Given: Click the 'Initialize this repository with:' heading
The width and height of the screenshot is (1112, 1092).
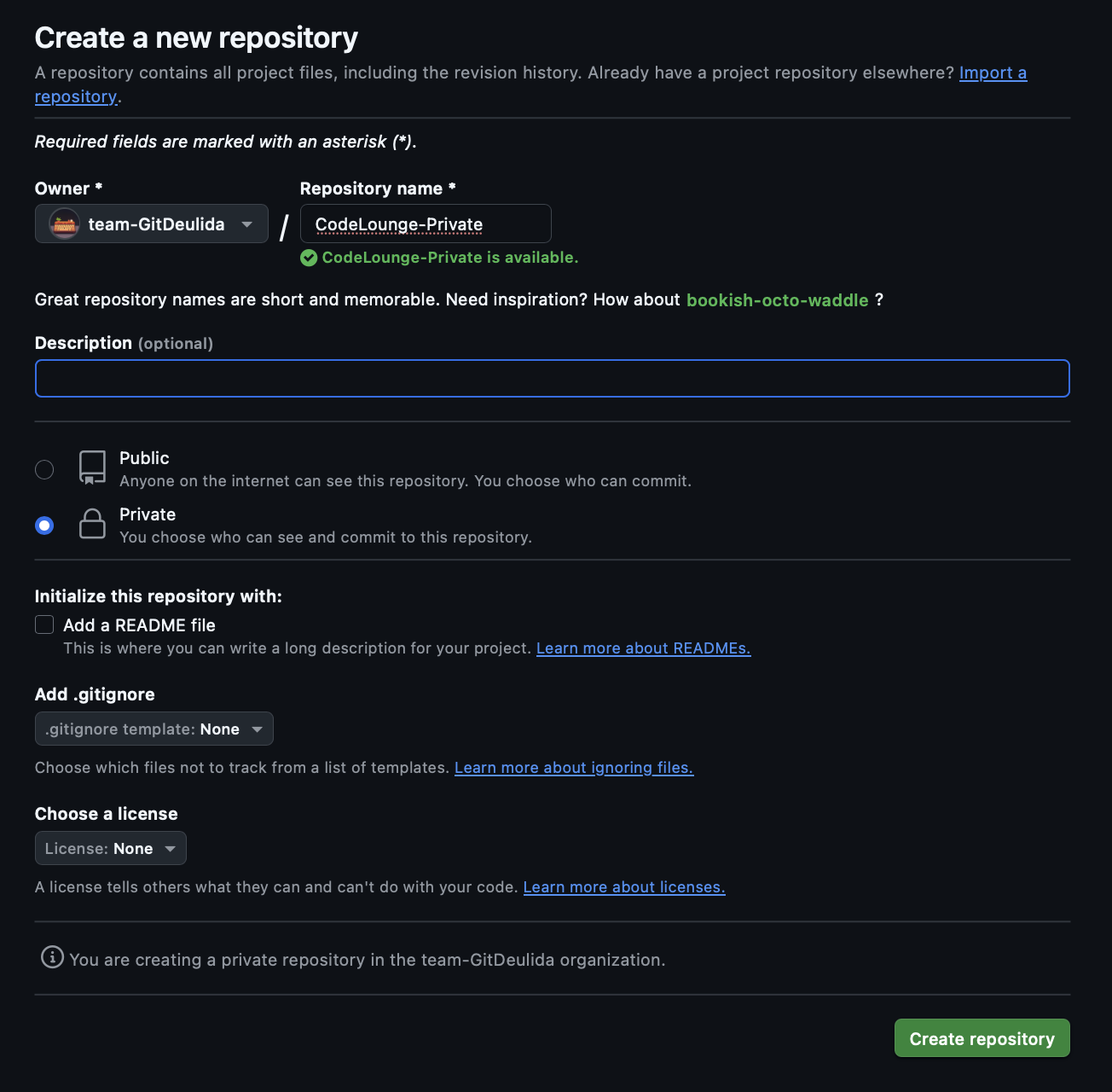Looking at the screenshot, I should click(x=158, y=596).
